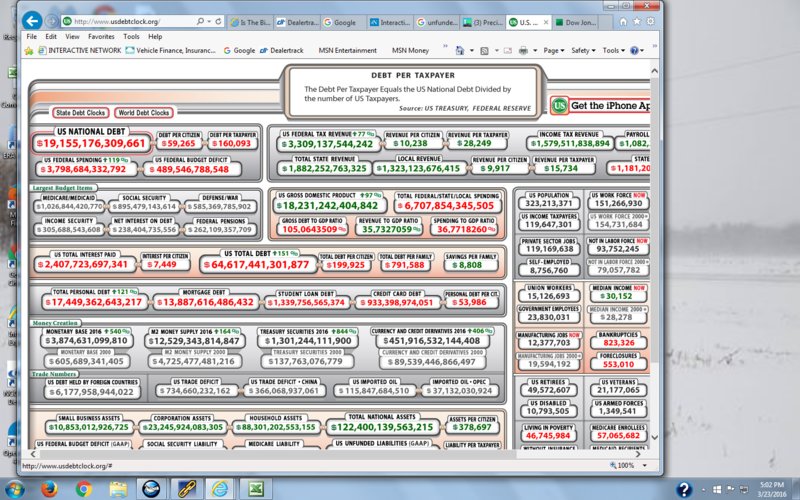
Task: Click the address bar search magnifier
Action: [201, 21]
